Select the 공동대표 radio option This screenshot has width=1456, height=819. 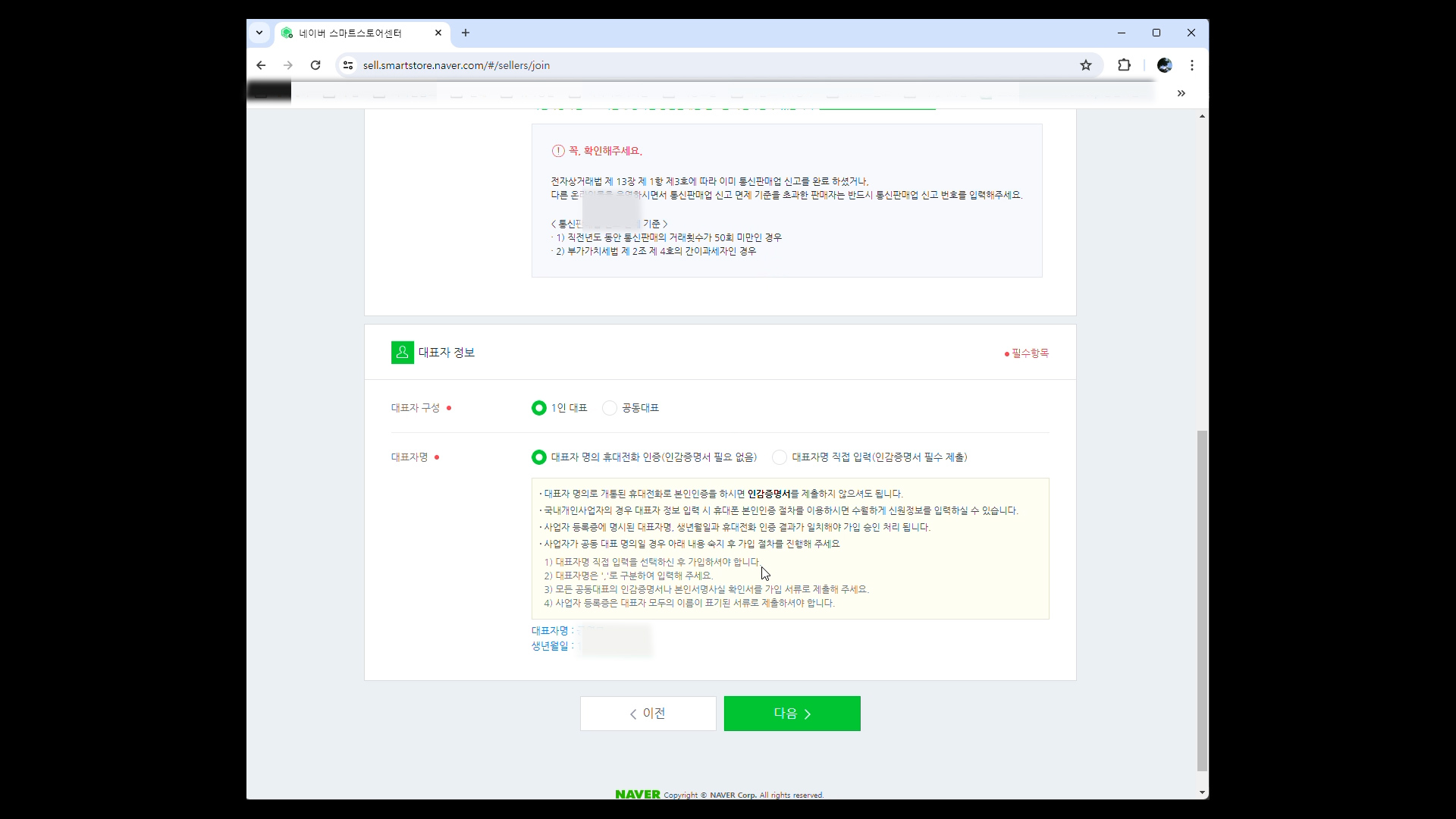pyautogui.click(x=609, y=408)
